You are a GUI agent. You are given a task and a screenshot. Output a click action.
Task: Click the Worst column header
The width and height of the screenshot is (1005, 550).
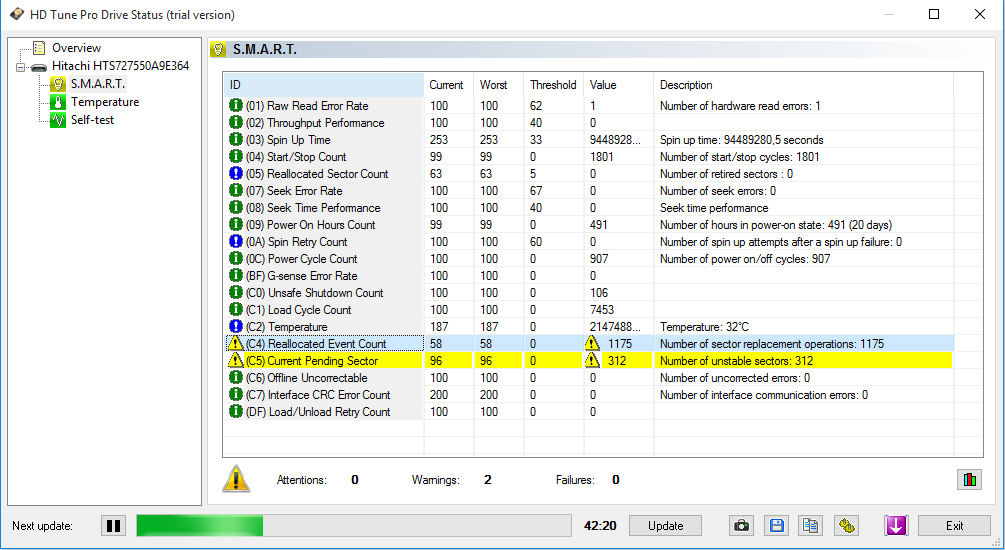pos(499,85)
